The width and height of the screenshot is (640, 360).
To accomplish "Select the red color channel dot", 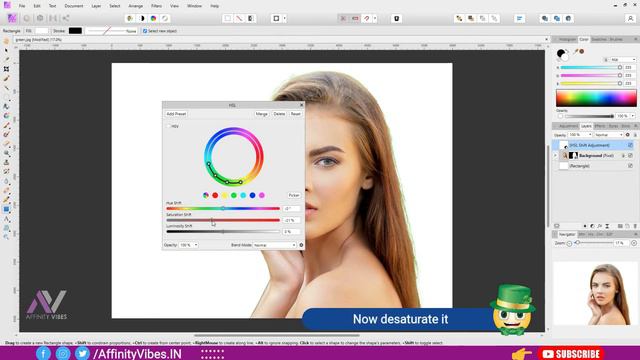I will point(215,196).
